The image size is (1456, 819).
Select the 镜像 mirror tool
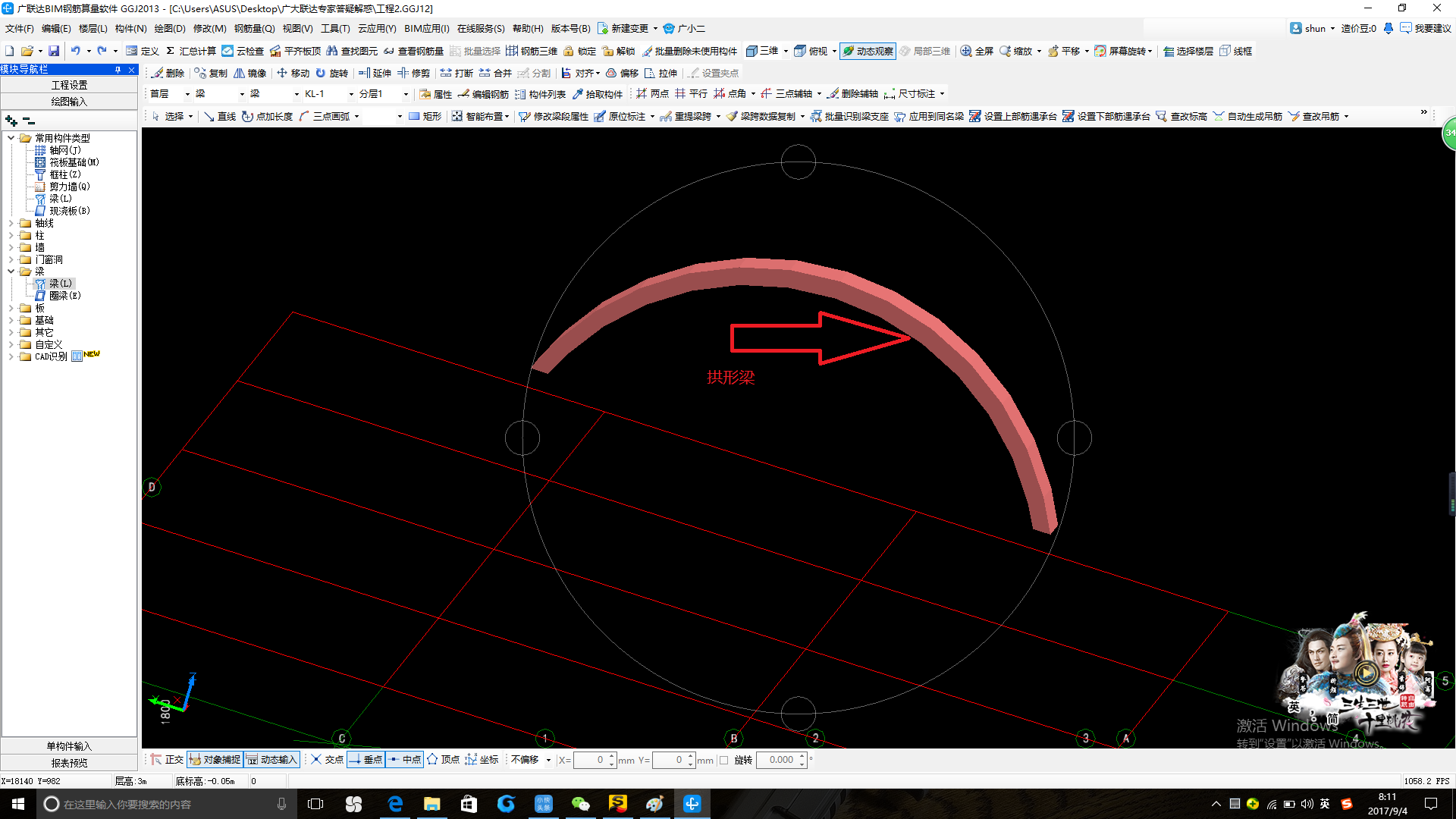point(250,73)
